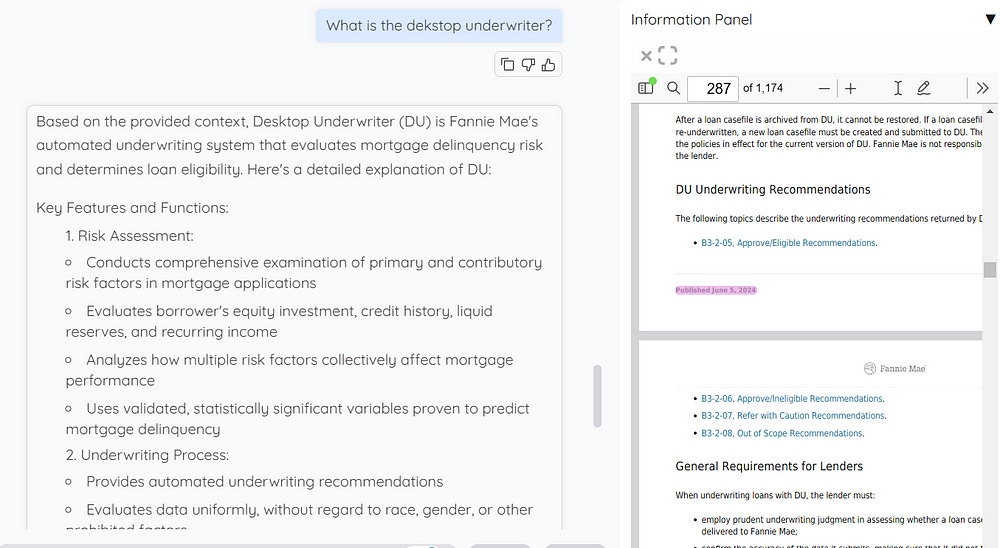This screenshot has width=1000, height=548.
Task: Collapse the Information Panel using the arrow
Action: point(990,20)
